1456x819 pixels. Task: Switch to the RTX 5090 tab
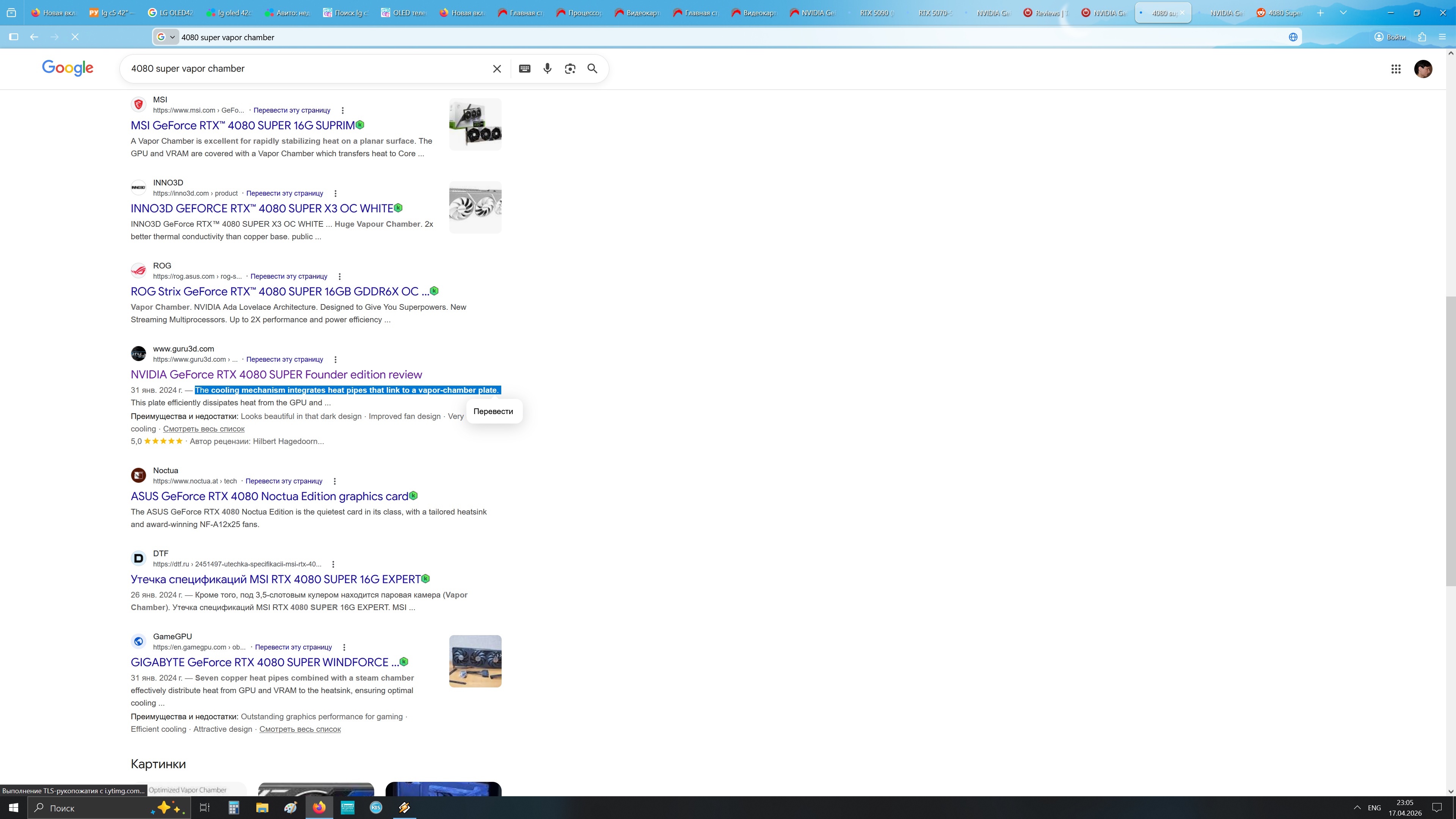[874, 13]
